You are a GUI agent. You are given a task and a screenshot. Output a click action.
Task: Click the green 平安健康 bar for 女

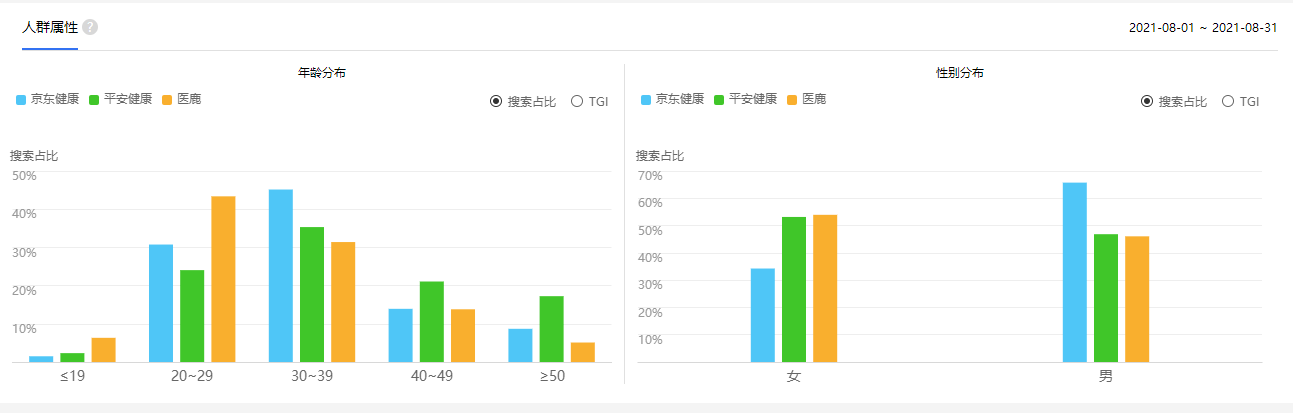794,289
